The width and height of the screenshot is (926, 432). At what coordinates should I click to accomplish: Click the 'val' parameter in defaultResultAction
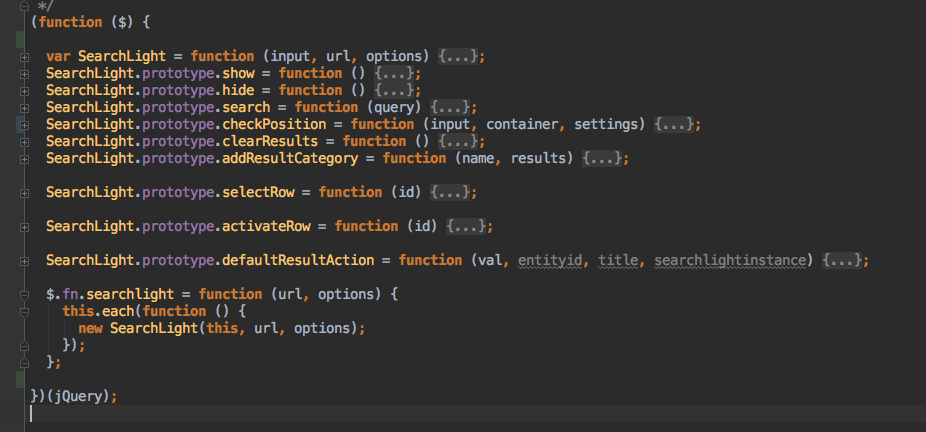(x=490, y=260)
